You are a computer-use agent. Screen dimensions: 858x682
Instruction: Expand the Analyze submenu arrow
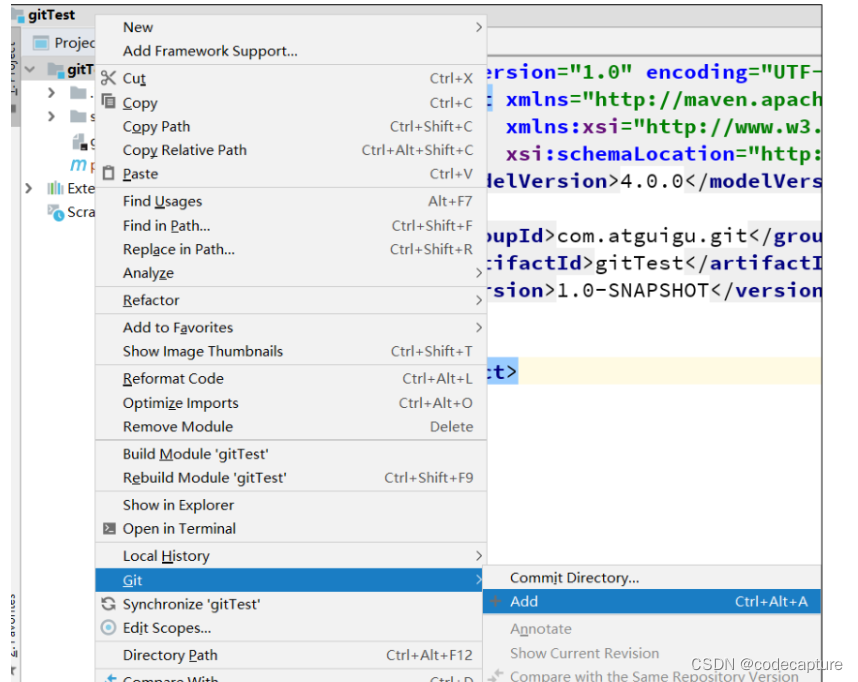[479, 273]
